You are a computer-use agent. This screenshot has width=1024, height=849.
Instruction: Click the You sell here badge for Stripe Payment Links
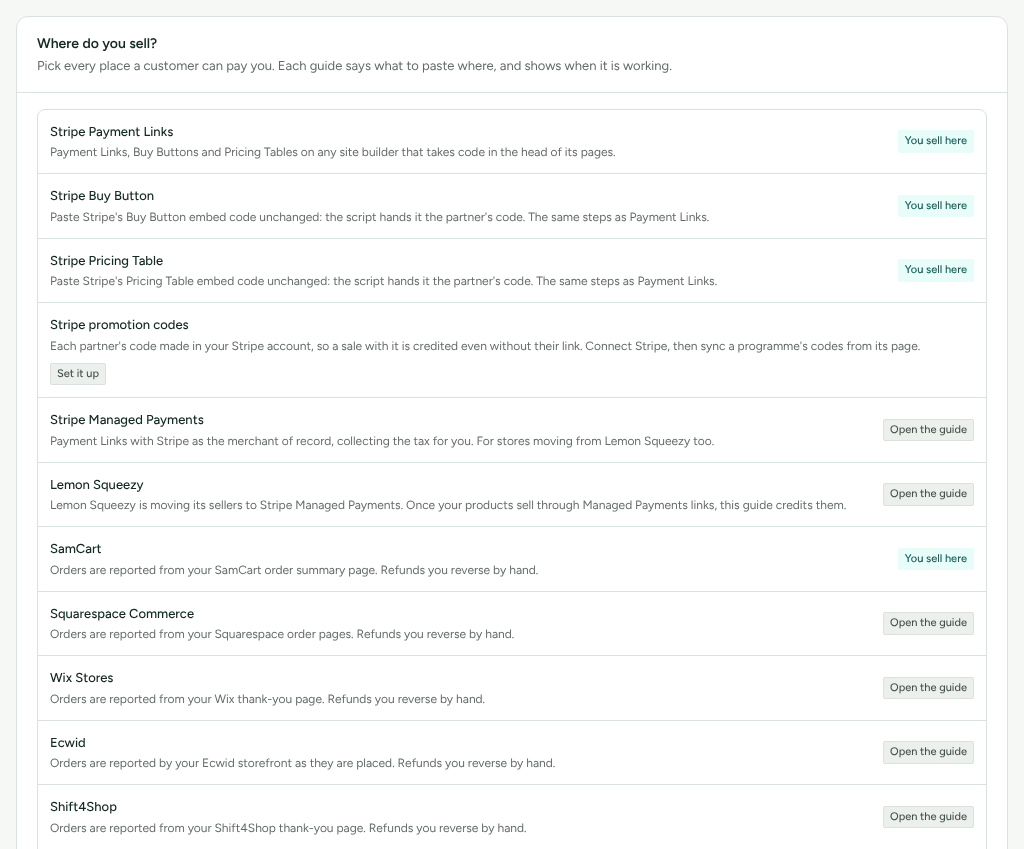pyautogui.click(x=935, y=141)
